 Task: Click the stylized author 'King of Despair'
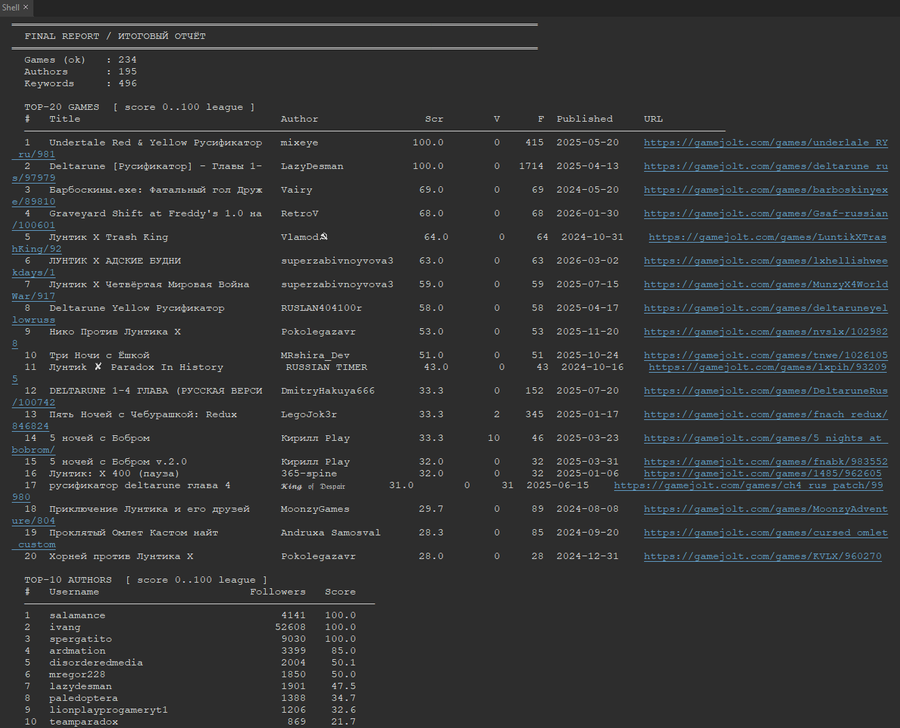pos(313,486)
